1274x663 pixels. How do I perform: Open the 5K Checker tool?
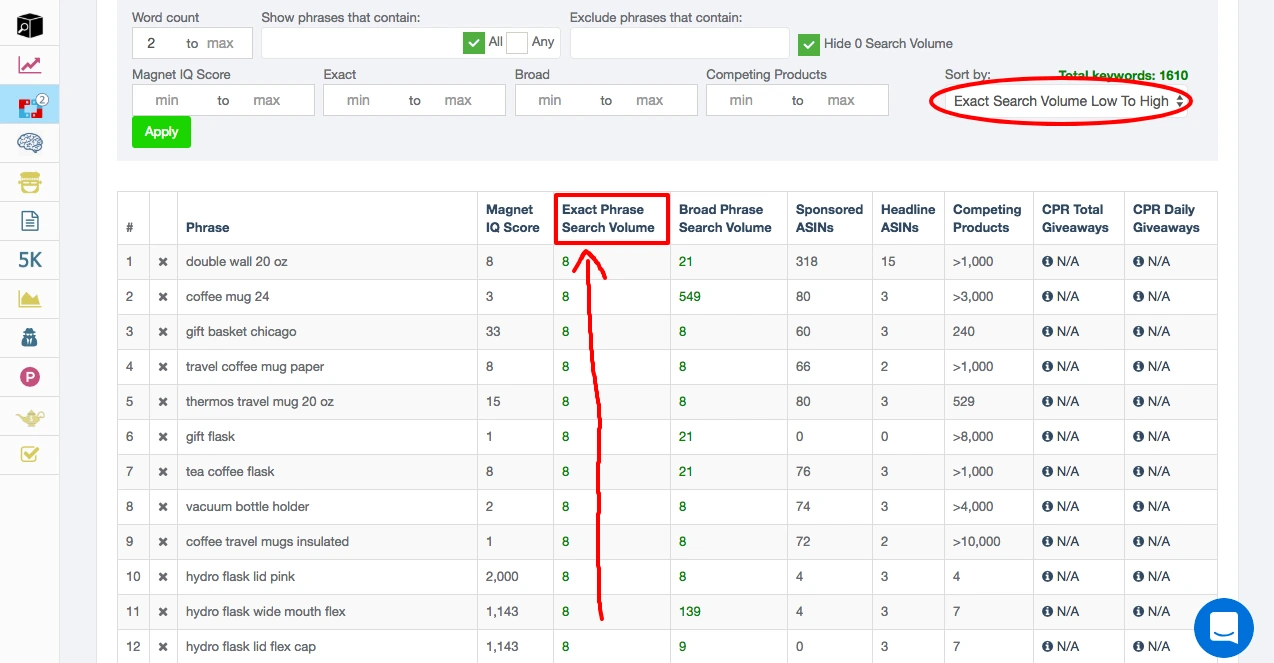click(x=29, y=259)
